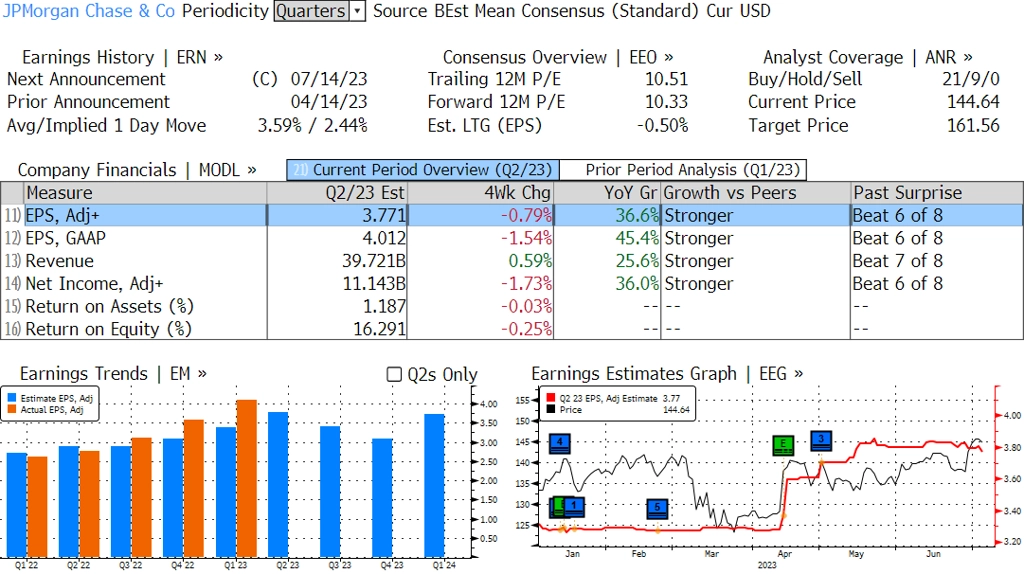The height and width of the screenshot is (574, 1024).
Task: Click the blue estimate bar for Q2'23
Action: [278, 484]
